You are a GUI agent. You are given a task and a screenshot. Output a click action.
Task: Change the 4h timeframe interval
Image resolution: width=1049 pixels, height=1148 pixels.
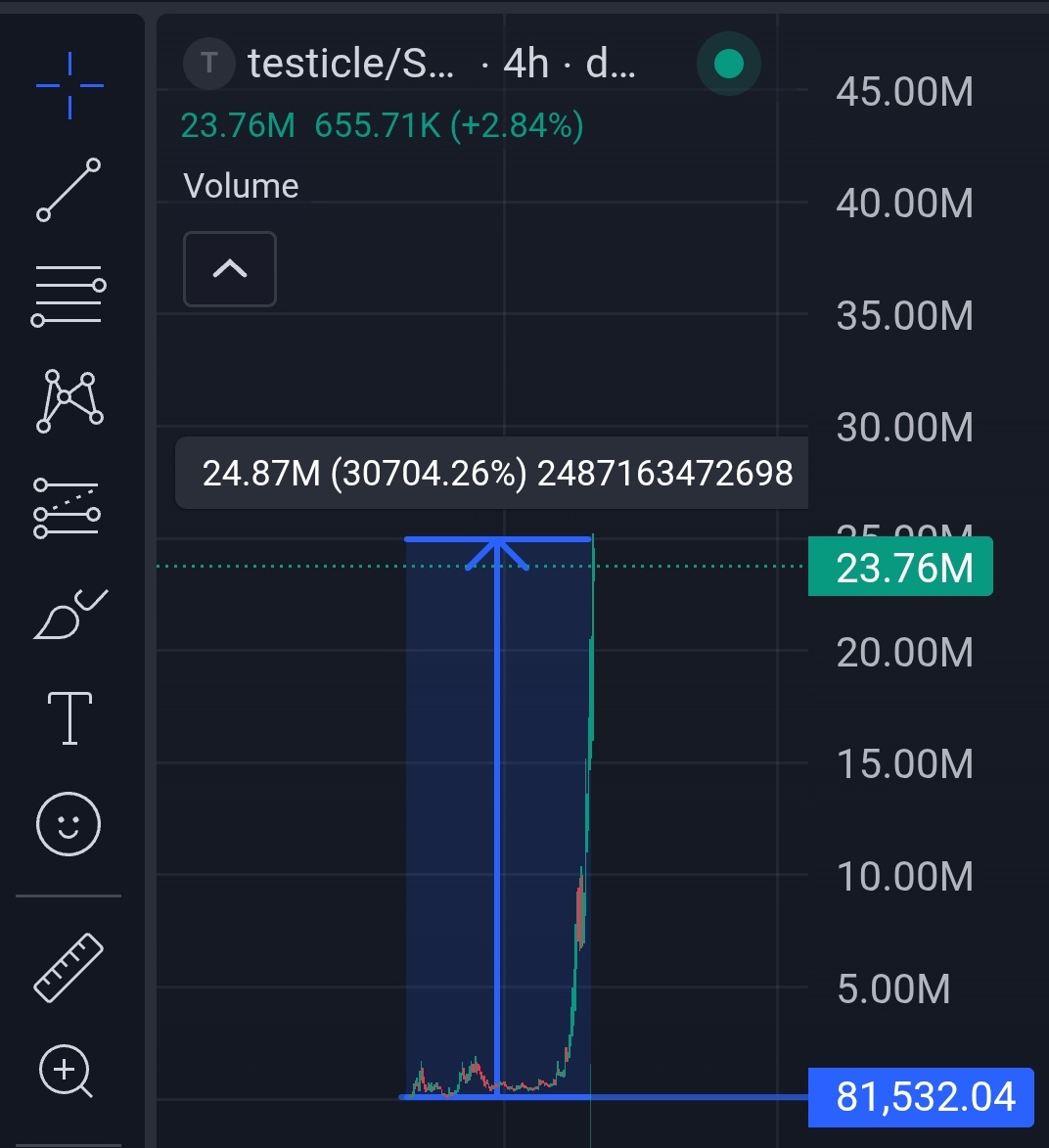point(525,63)
